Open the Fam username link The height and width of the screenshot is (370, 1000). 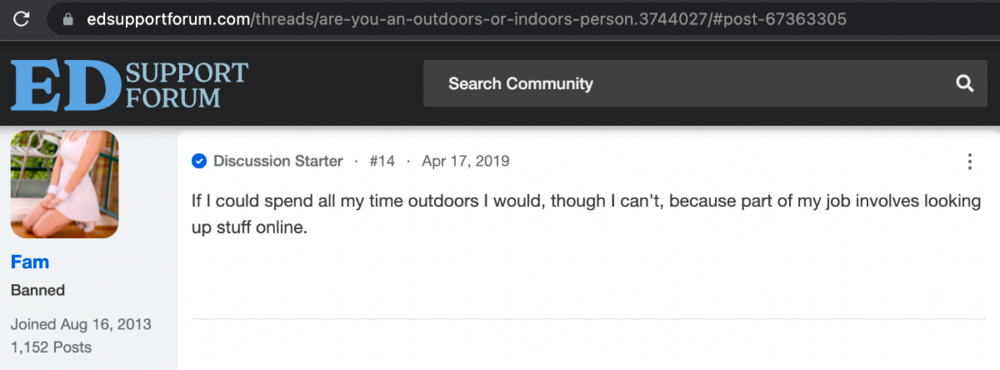30,262
